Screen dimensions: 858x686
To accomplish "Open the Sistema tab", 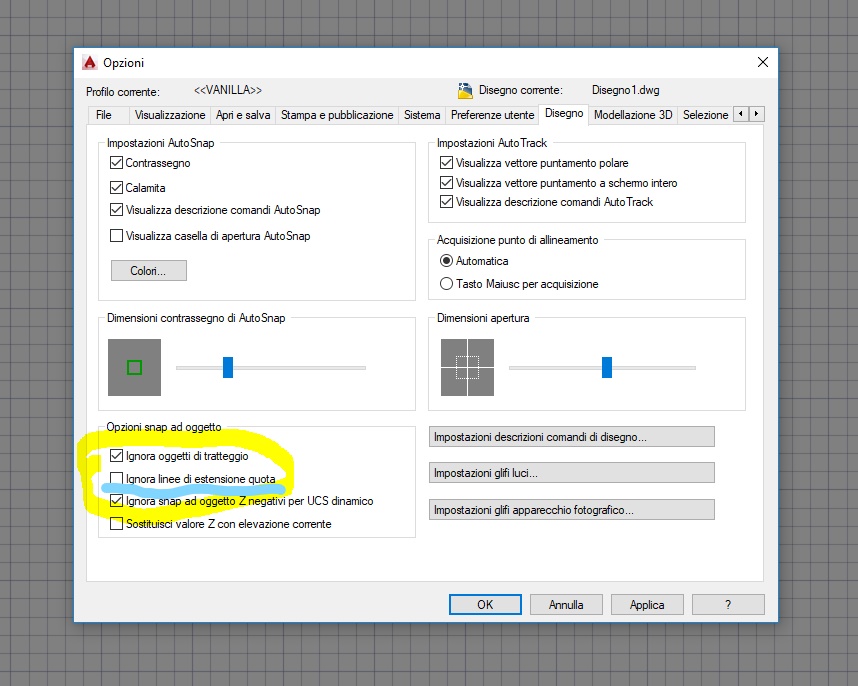I will 422,115.
